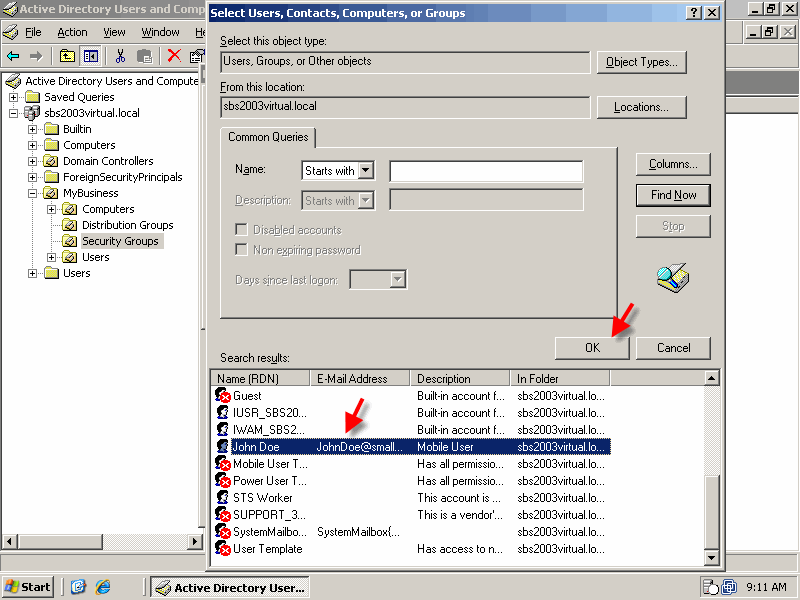Image resolution: width=800 pixels, height=600 pixels.
Task: Toggle the Show/Hide console tree icon
Action: tap(91, 56)
